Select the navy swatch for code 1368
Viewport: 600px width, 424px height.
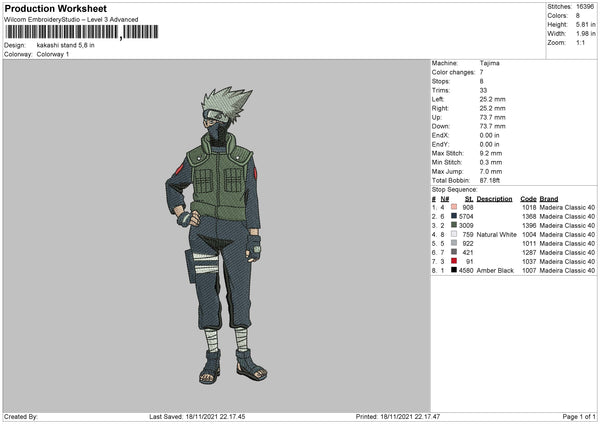[454, 216]
